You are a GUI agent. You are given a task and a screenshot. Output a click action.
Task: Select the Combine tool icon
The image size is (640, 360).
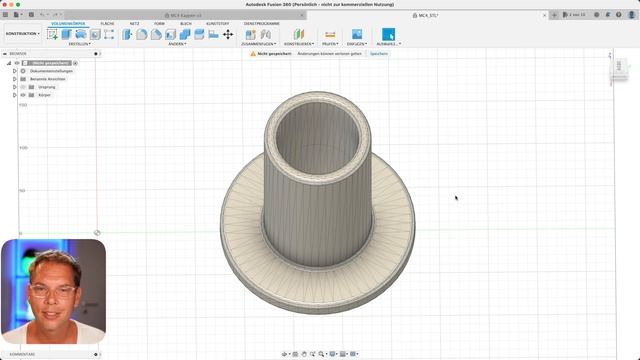pos(184,34)
